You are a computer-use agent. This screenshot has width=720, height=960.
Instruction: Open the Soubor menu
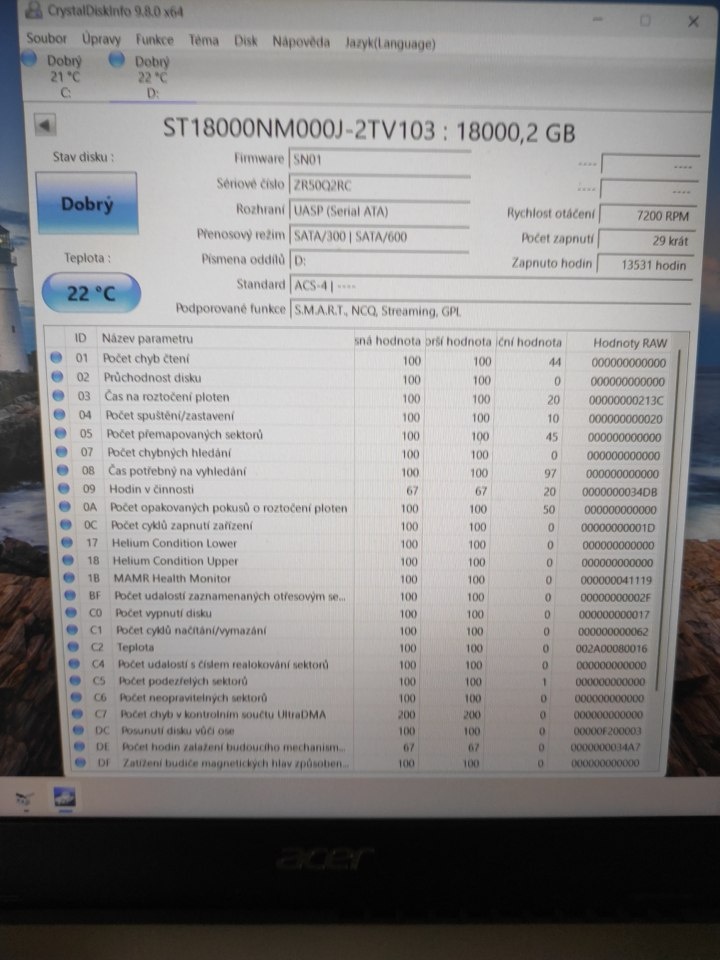pyautogui.click(x=46, y=38)
